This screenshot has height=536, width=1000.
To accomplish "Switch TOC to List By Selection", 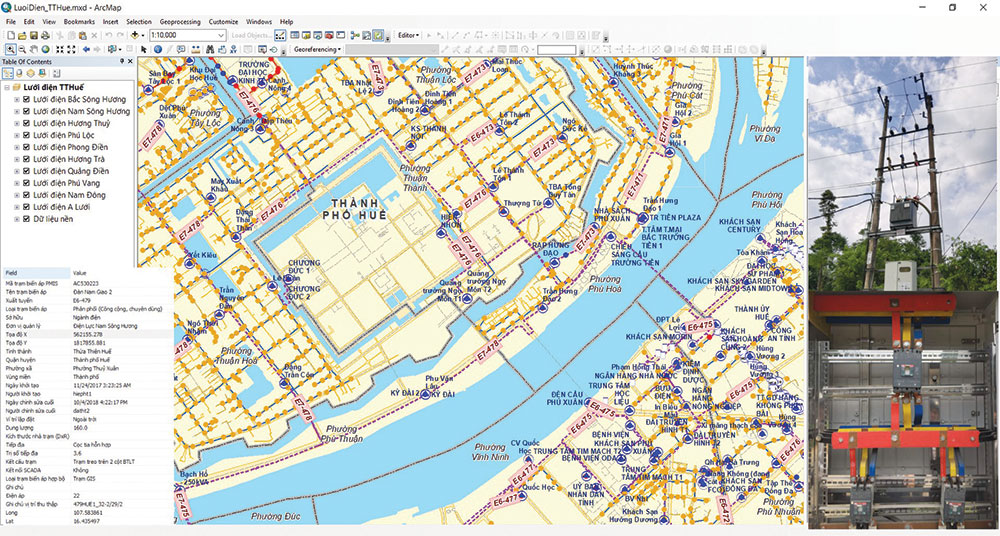I will 42,73.
